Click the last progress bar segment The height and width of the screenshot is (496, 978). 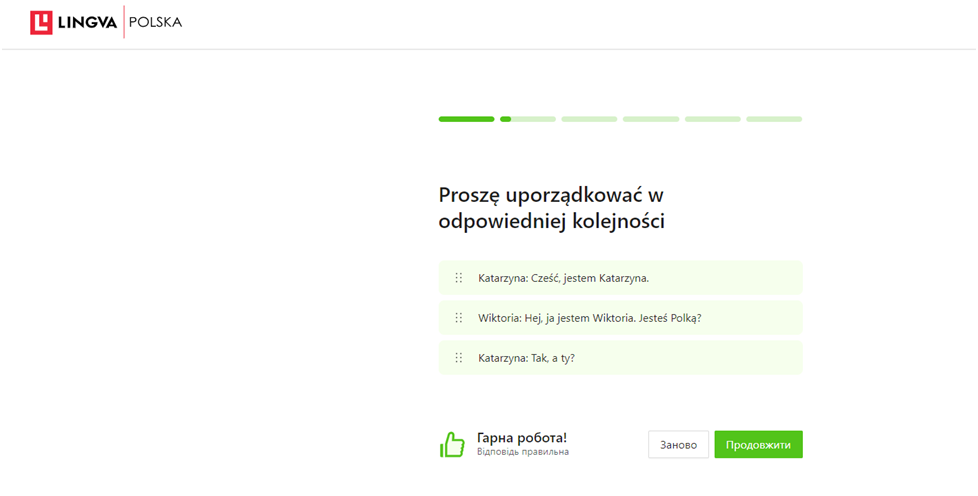click(774, 119)
